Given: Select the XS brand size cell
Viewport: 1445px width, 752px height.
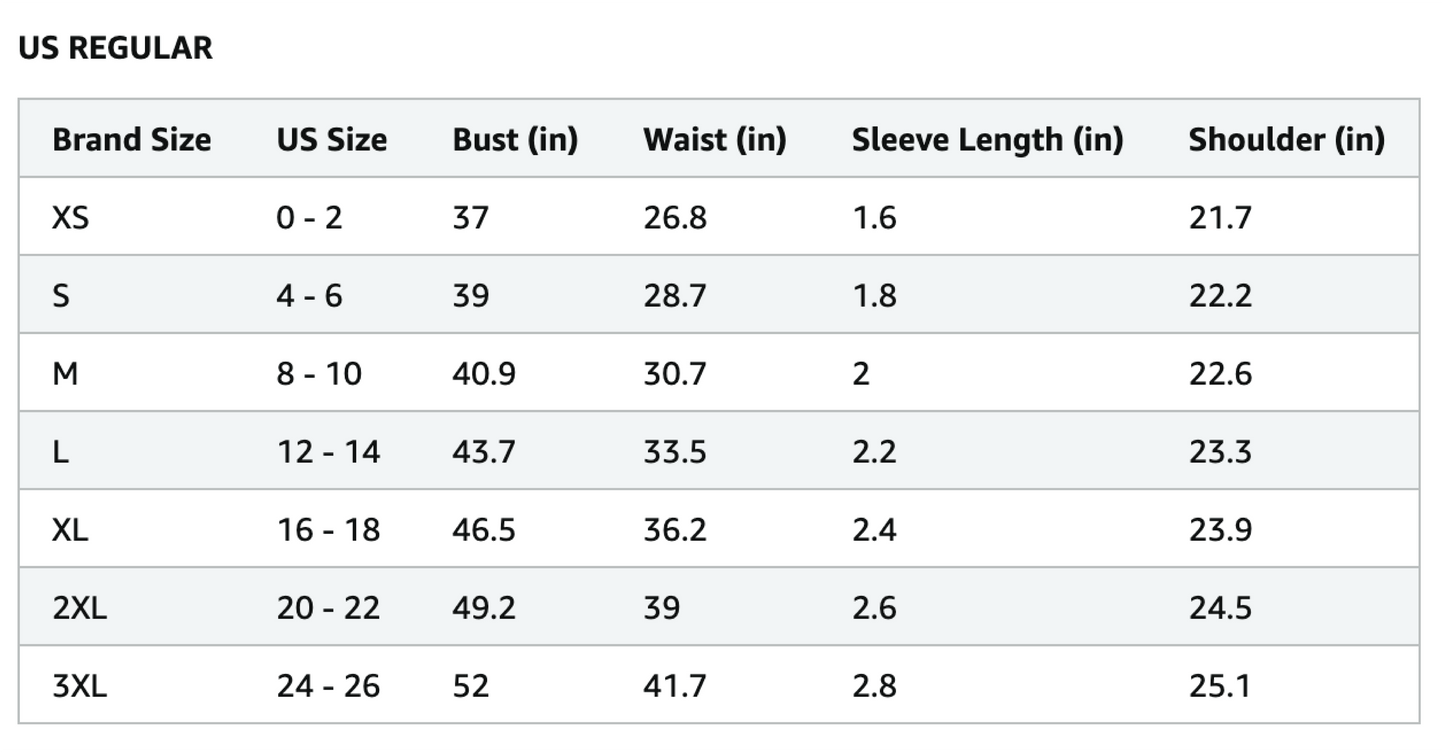Looking at the screenshot, I should pyautogui.click(x=70, y=217).
